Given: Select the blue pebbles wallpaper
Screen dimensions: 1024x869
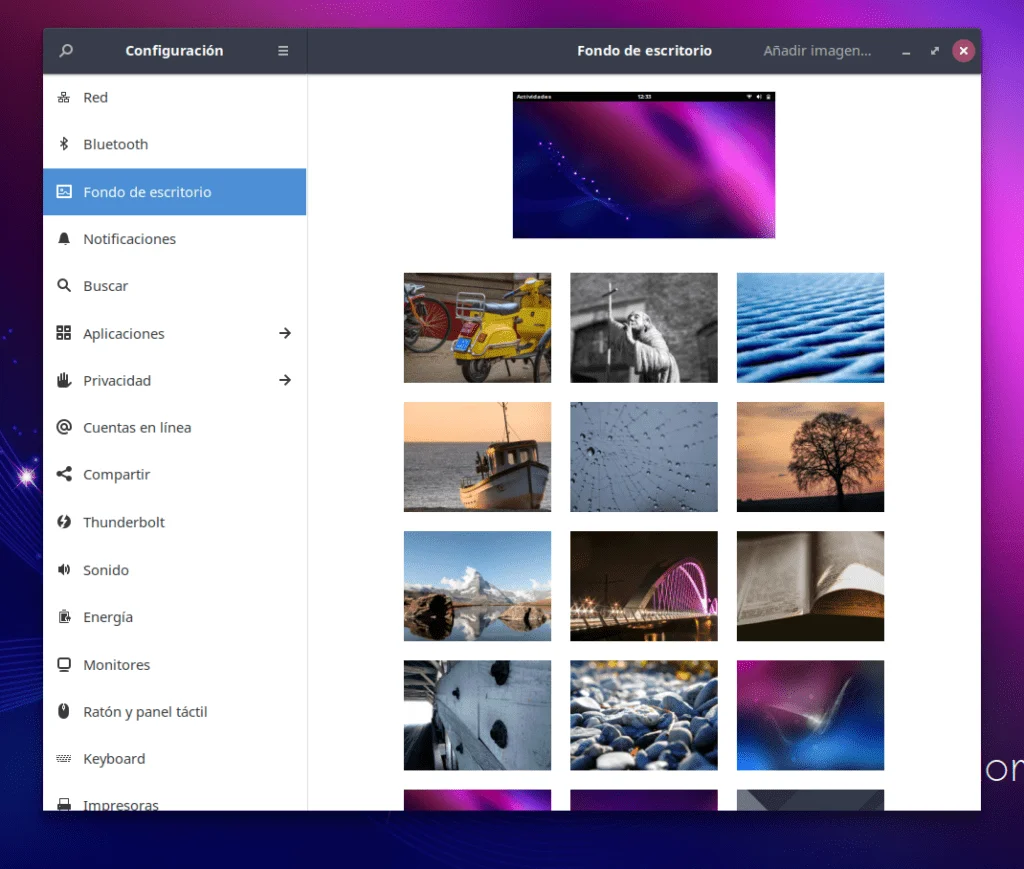Looking at the screenshot, I should click(644, 716).
